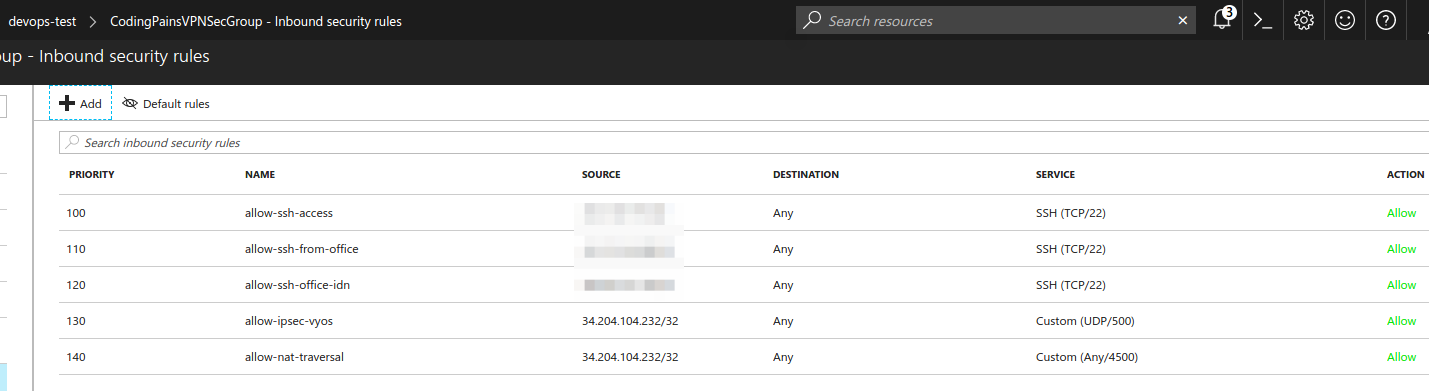Select priority 120 cell

pos(76,285)
